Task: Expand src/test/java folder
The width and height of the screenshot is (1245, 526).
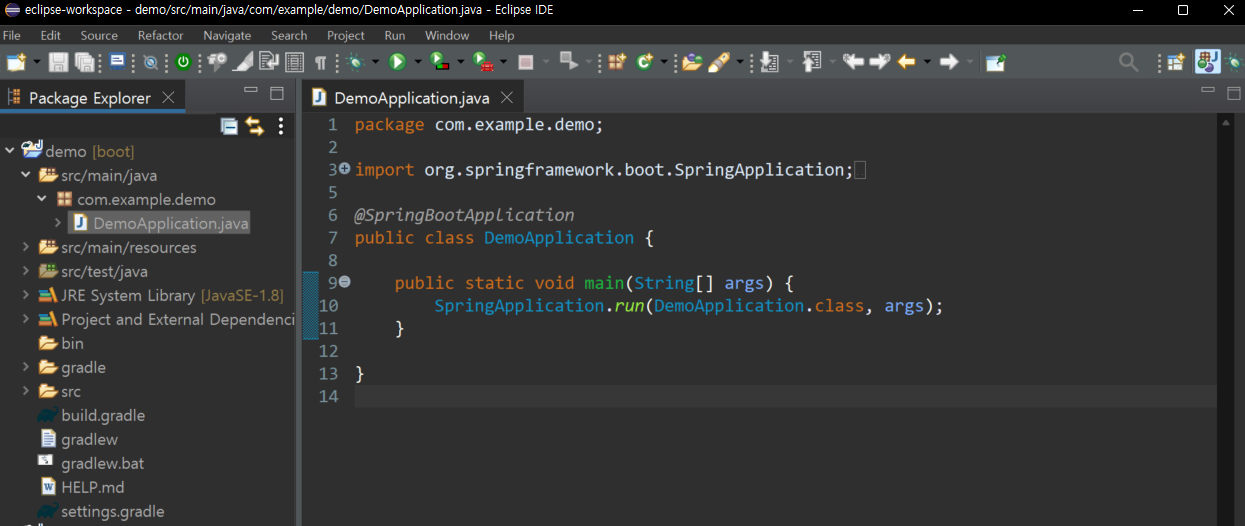Action: 26,271
